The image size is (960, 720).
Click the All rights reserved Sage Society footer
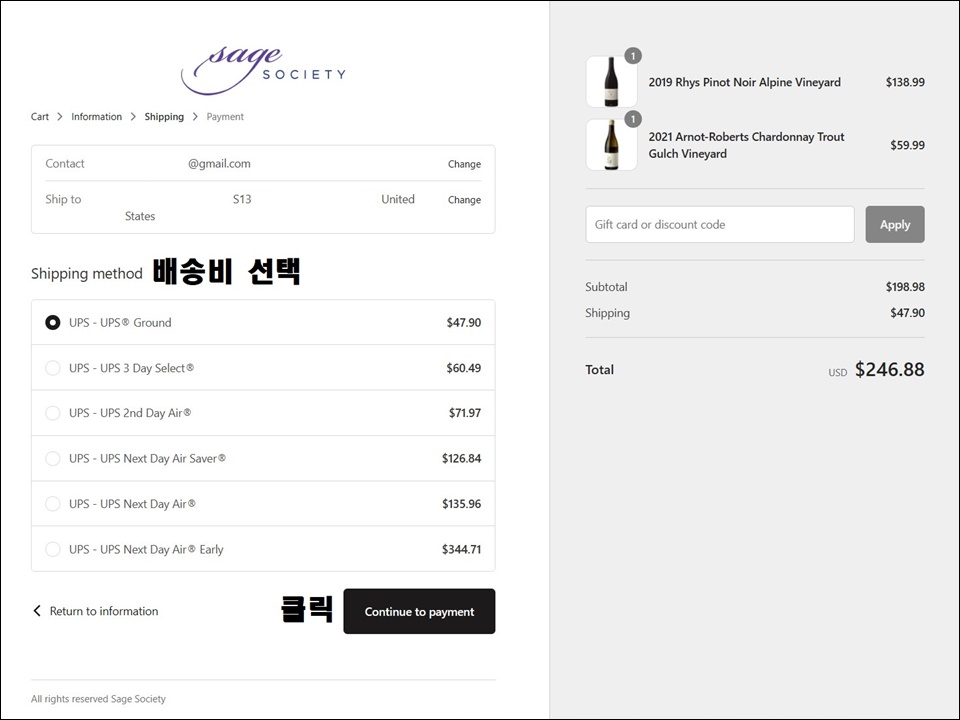point(99,699)
